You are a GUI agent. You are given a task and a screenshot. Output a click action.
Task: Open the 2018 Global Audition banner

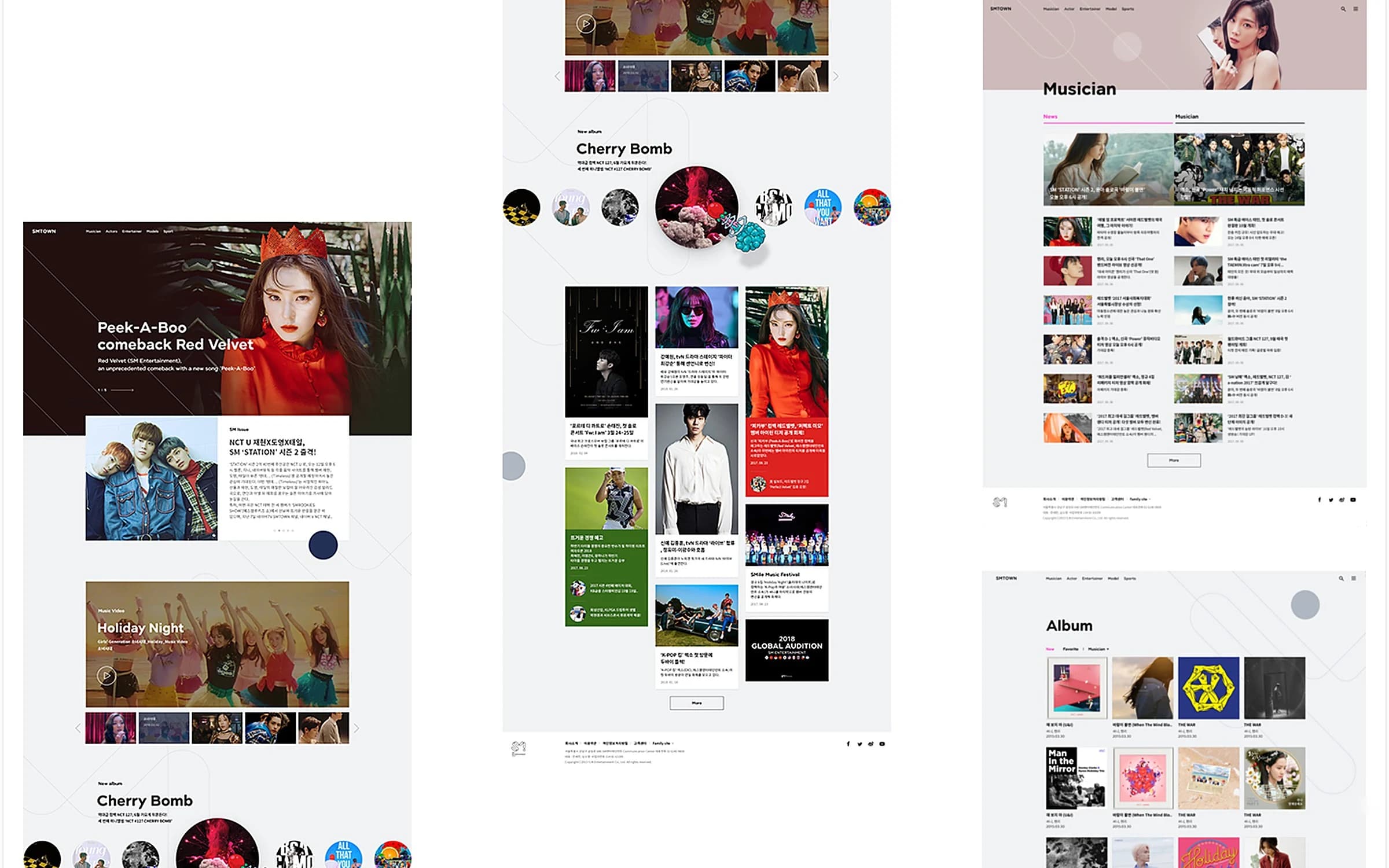click(787, 650)
